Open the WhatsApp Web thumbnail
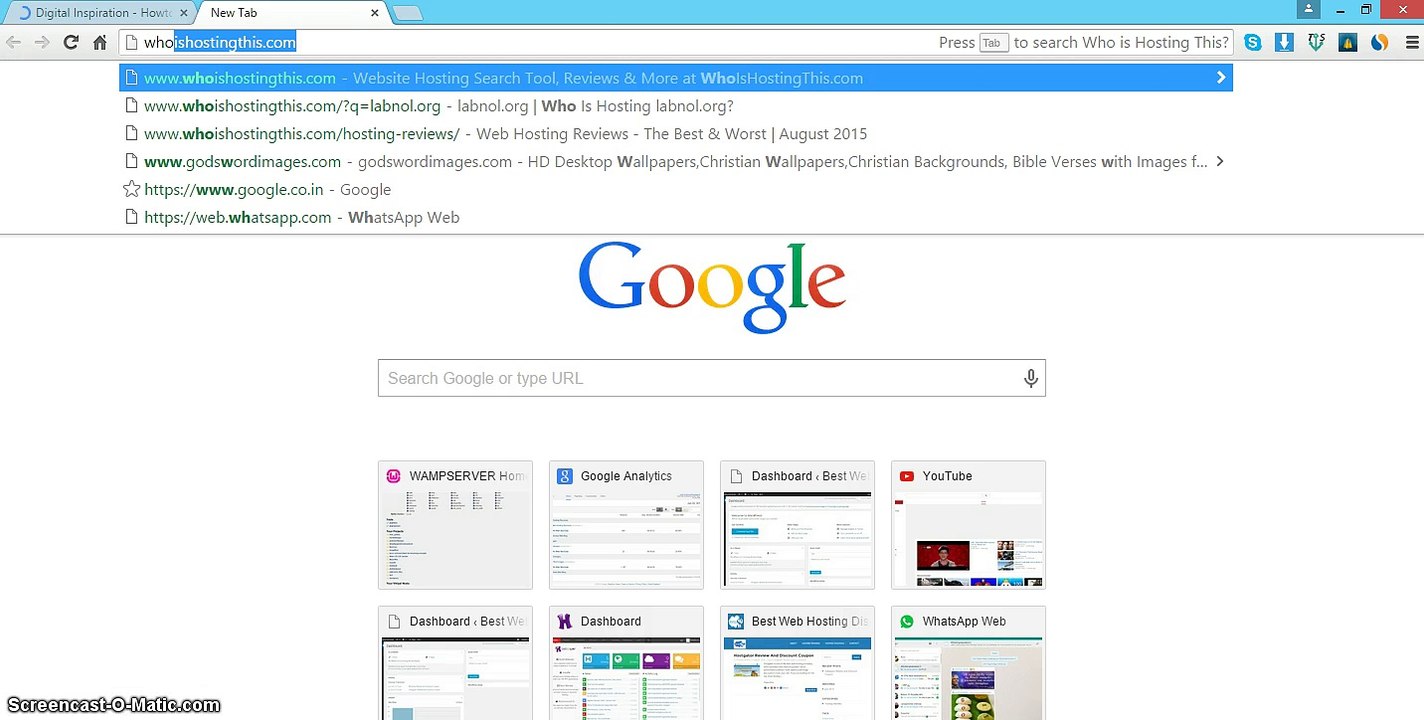The image size is (1424, 720). (968, 663)
